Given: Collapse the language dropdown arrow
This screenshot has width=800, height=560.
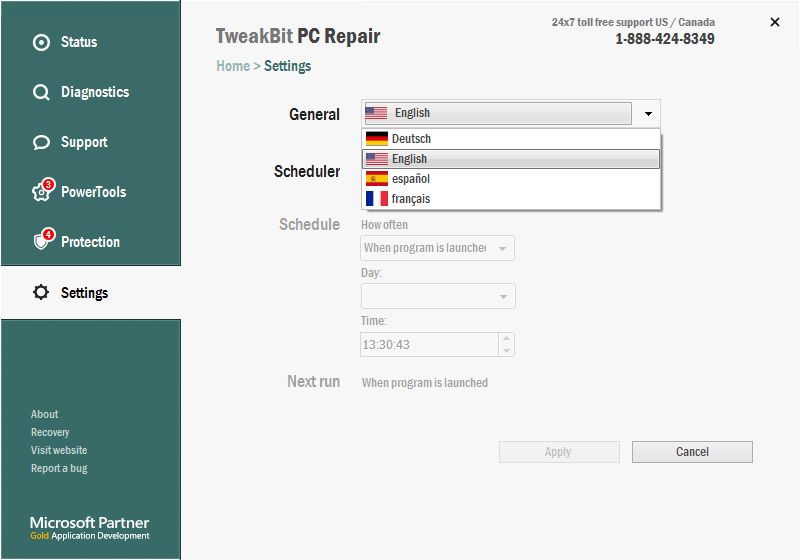Looking at the screenshot, I should point(647,113).
